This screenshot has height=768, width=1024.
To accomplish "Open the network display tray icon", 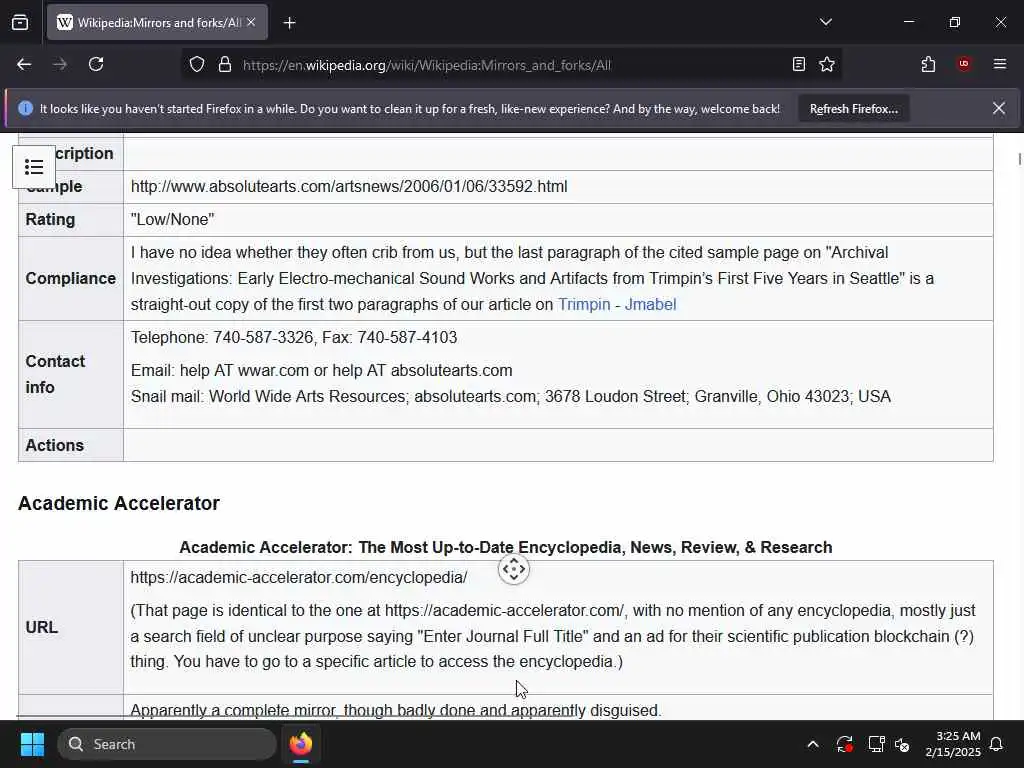I will [x=876, y=744].
